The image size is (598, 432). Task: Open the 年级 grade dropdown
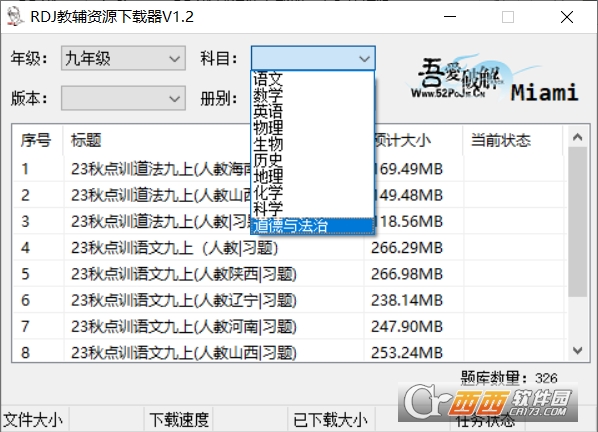[123, 58]
